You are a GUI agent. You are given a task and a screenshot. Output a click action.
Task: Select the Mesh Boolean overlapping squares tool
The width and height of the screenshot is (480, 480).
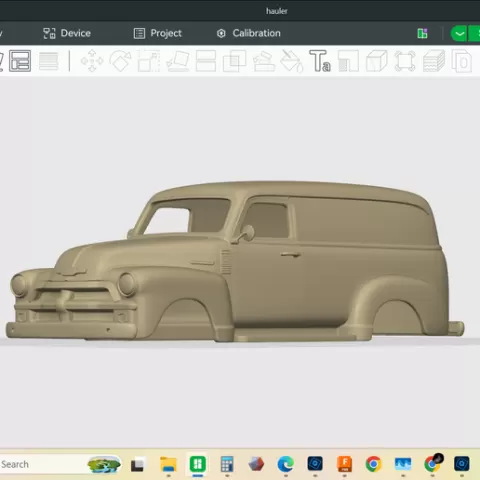tap(234, 61)
